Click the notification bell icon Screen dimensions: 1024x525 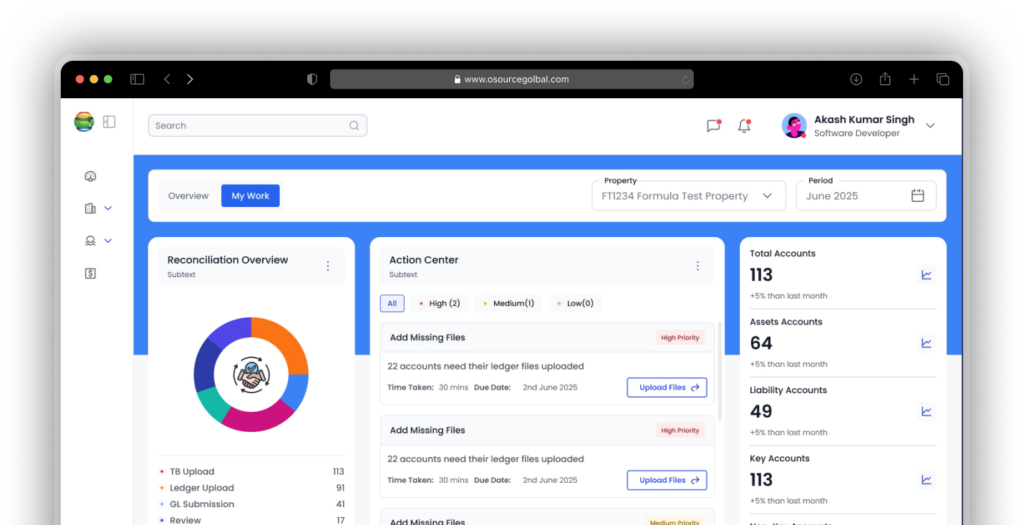[744, 126]
